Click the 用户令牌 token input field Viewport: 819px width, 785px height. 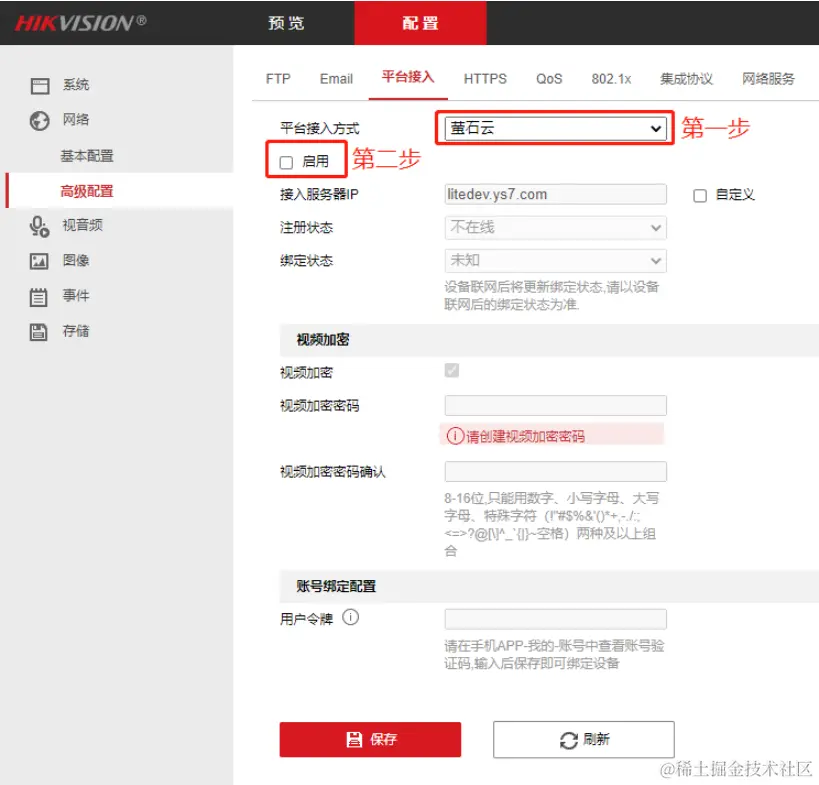pyautogui.click(x=555, y=619)
